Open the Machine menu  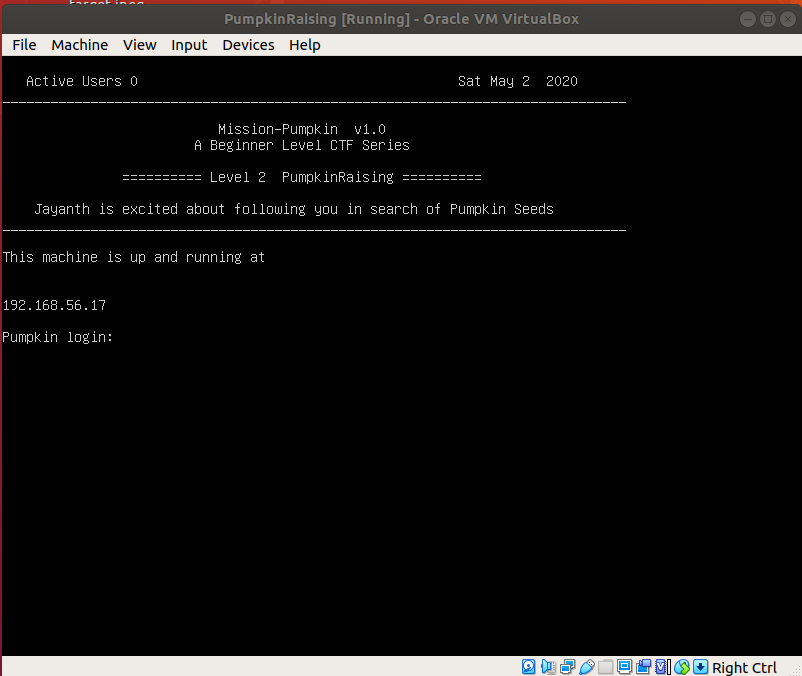[80, 45]
